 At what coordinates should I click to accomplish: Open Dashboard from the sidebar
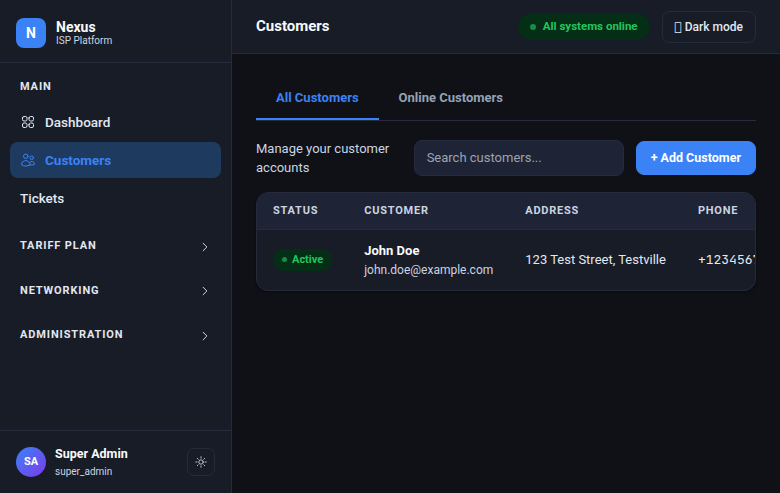point(115,122)
